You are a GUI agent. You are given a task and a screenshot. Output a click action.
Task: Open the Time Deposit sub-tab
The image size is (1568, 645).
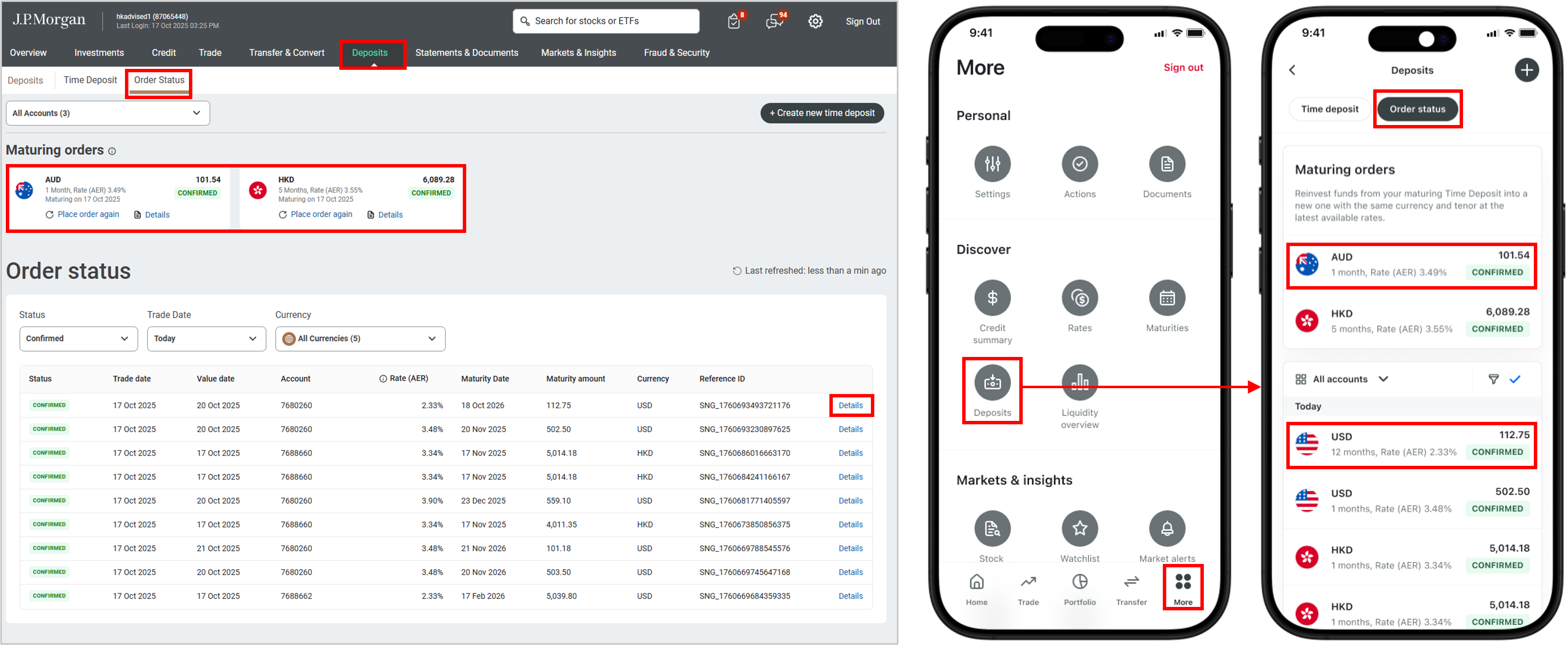[x=90, y=80]
